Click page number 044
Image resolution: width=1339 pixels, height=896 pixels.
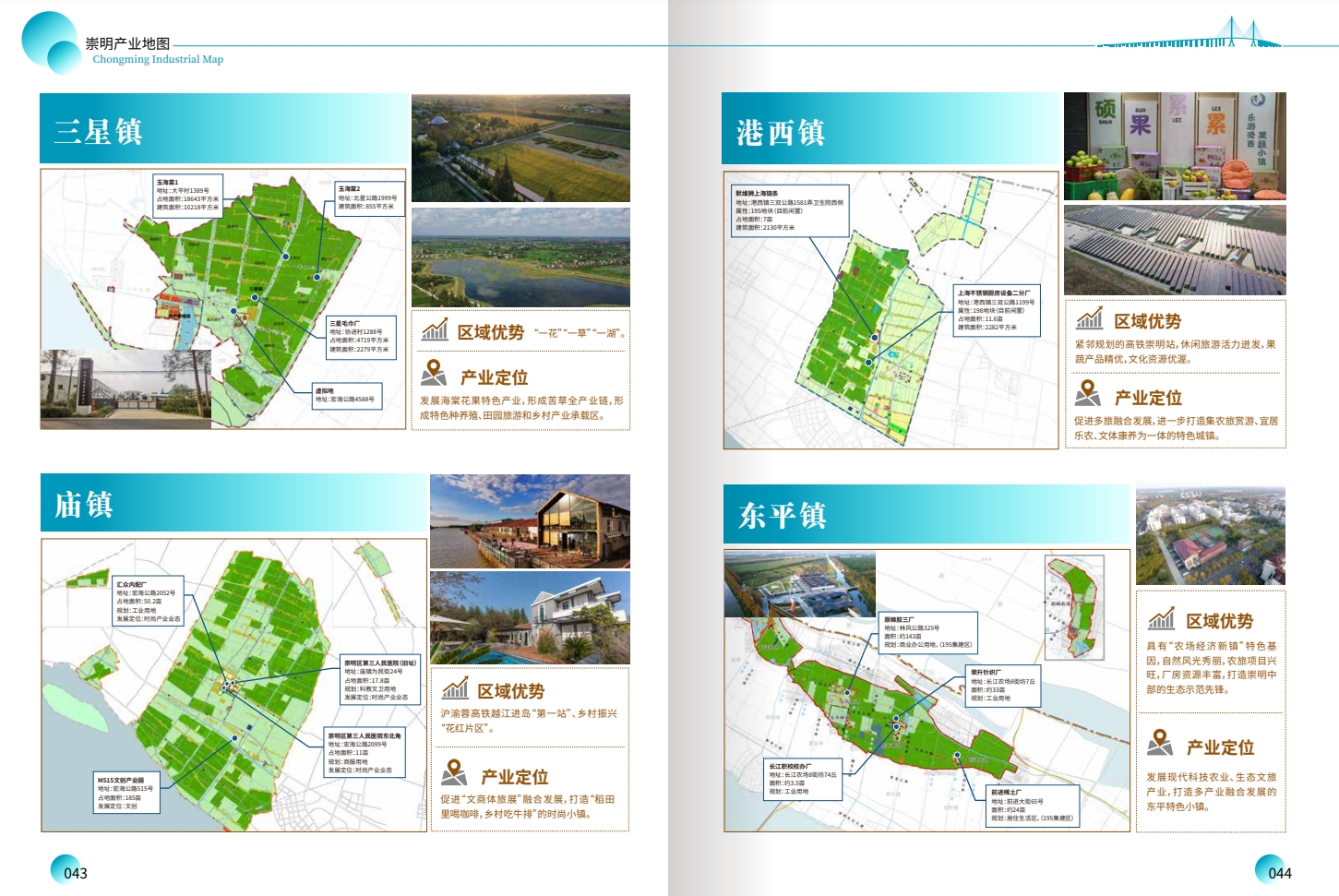(x=1279, y=873)
